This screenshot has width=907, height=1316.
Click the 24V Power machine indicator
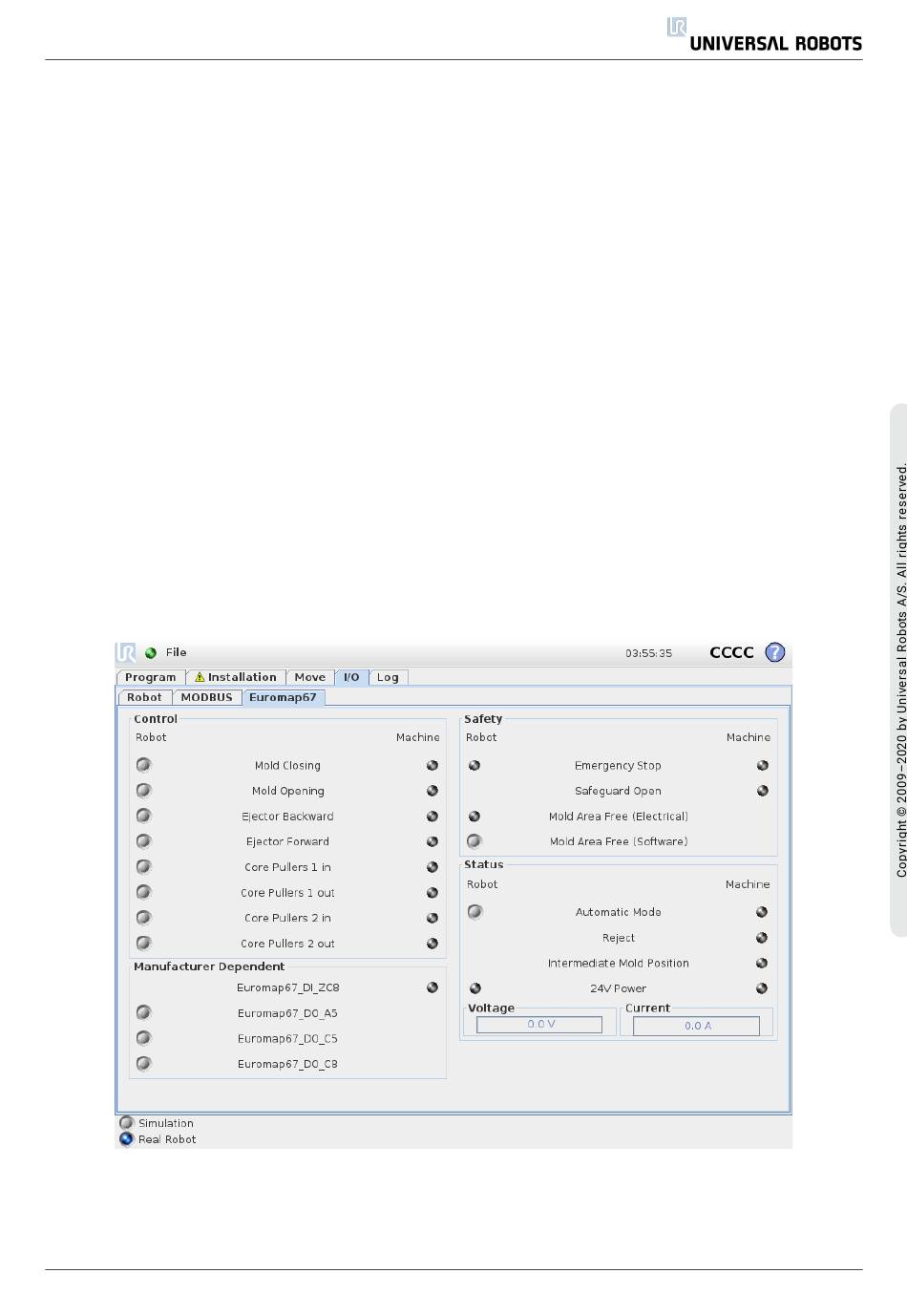pyautogui.click(x=762, y=988)
